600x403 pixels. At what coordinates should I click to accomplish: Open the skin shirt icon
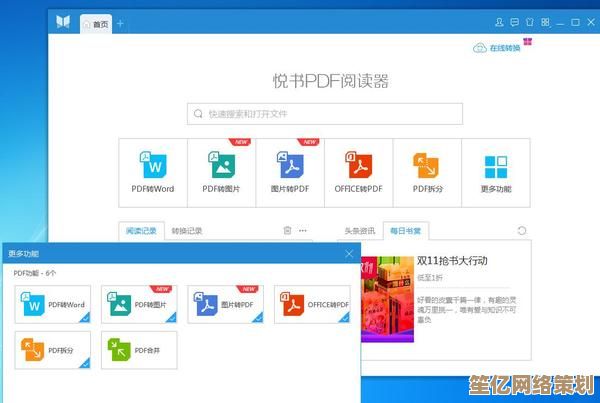pyautogui.click(x=530, y=22)
